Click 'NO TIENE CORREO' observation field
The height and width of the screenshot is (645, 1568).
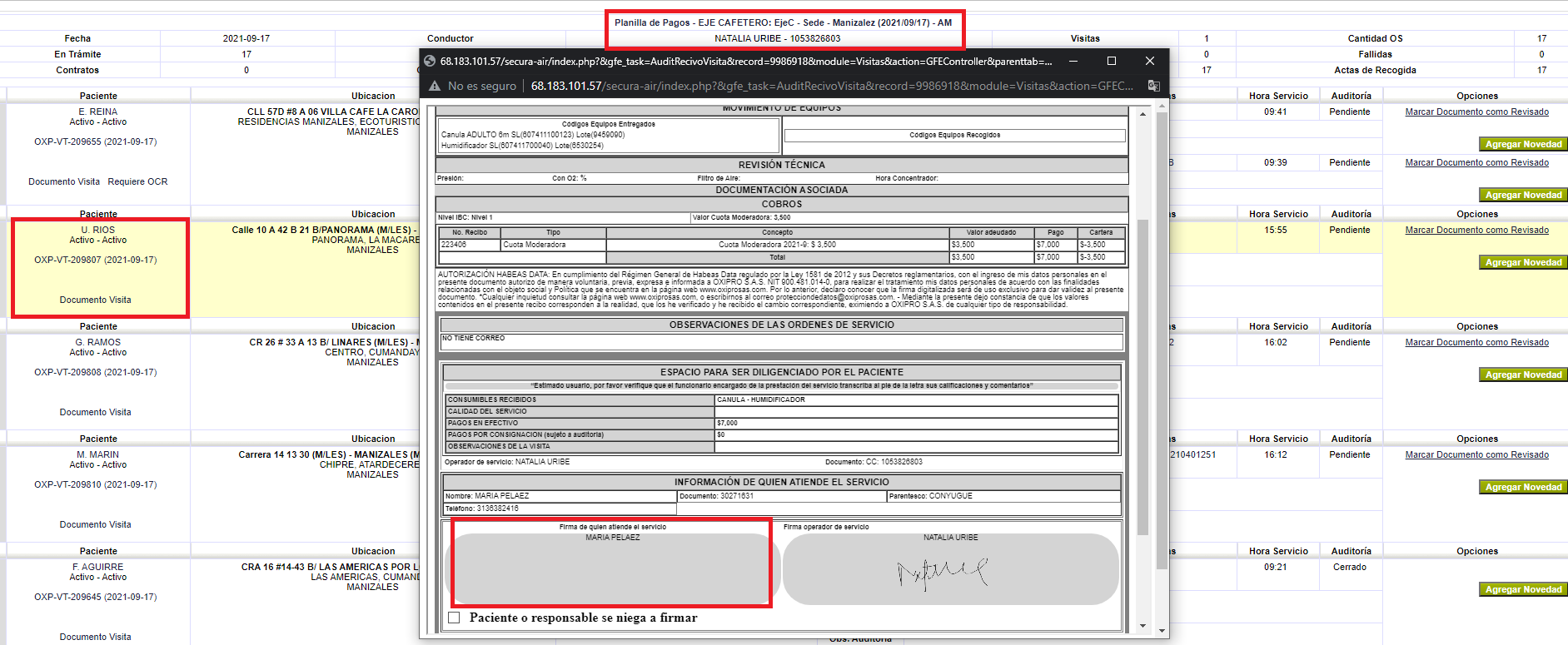click(x=781, y=342)
